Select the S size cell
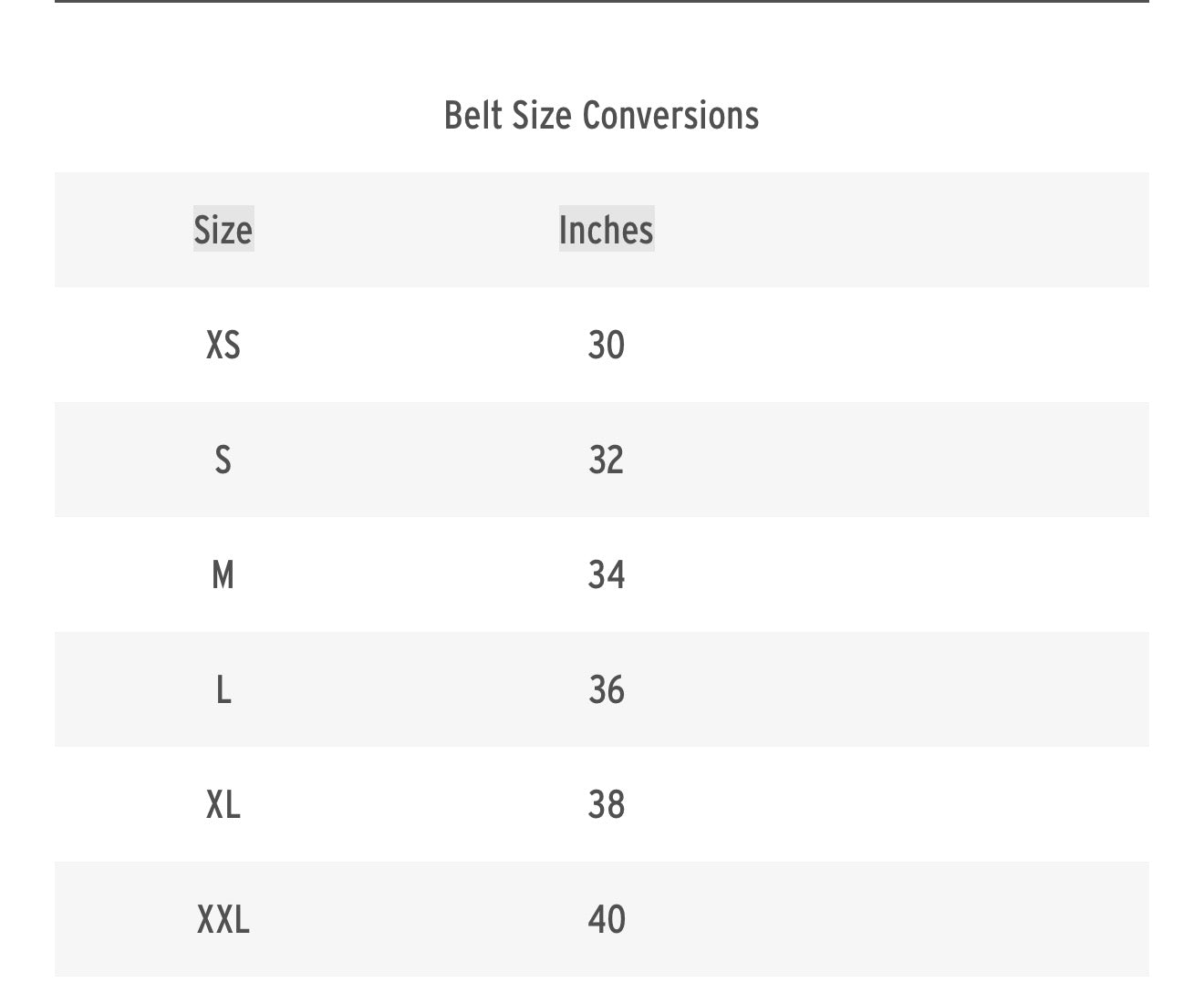The width and height of the screenshot is (1204, 993). (223, 460)
